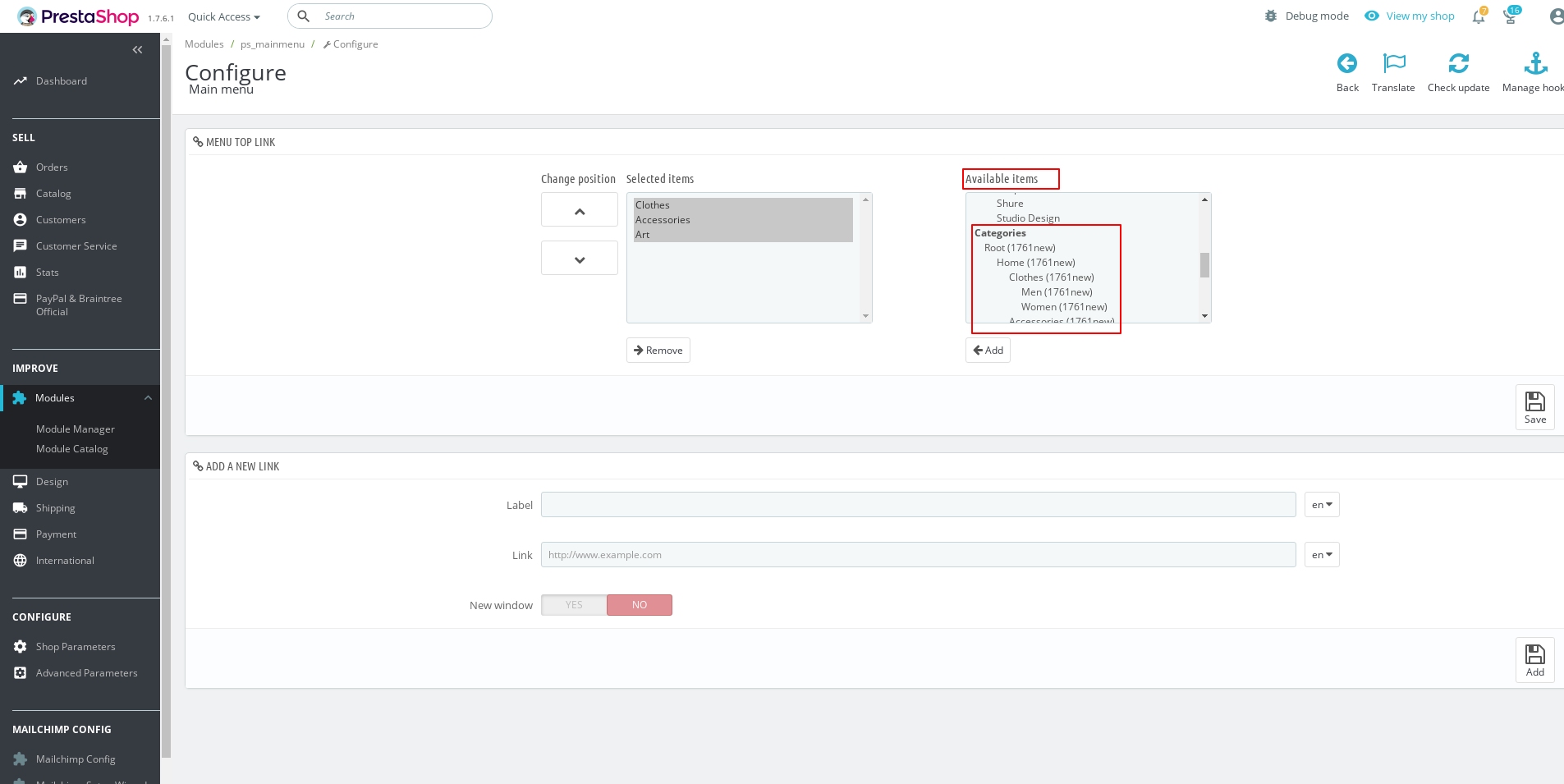This screenshot has width=1564, height=784.
Task: Set New window to YES
Action: point(573,604)
